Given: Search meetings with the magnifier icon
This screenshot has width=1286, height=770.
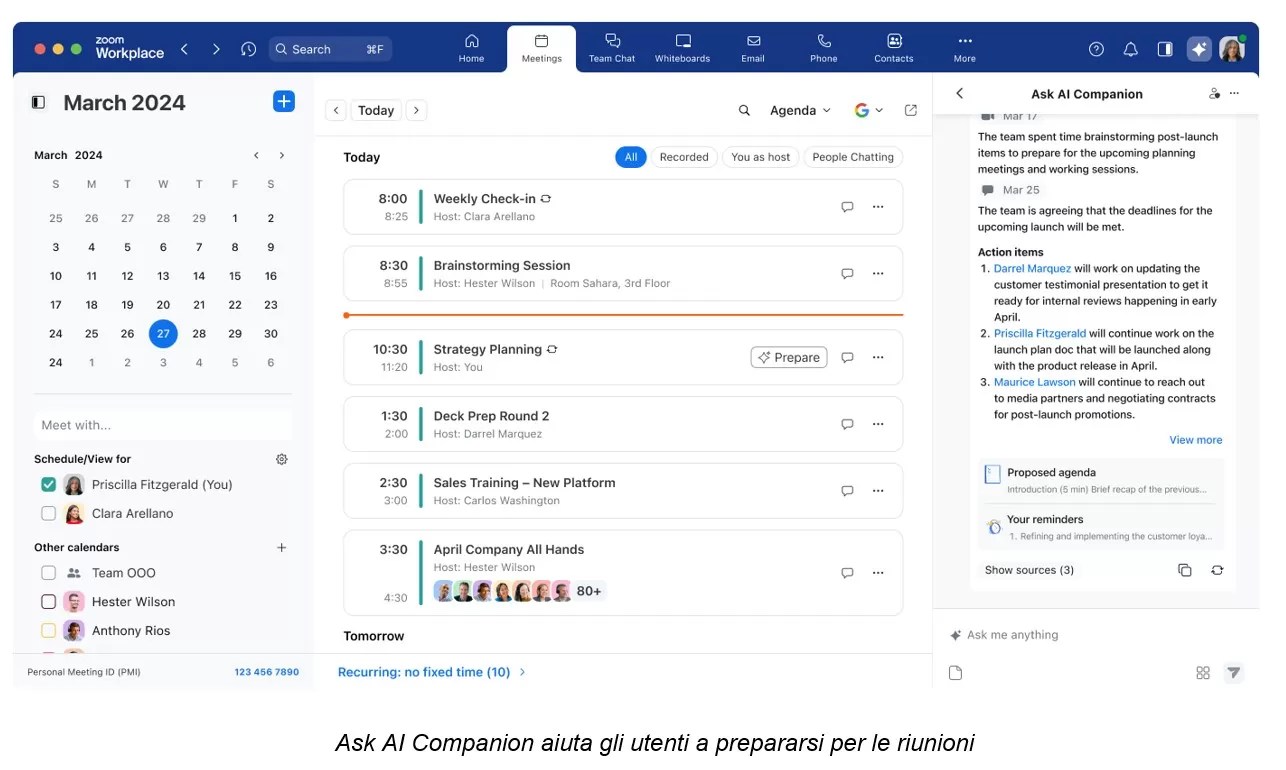Looking at the screenshot, I should point(744,110).
